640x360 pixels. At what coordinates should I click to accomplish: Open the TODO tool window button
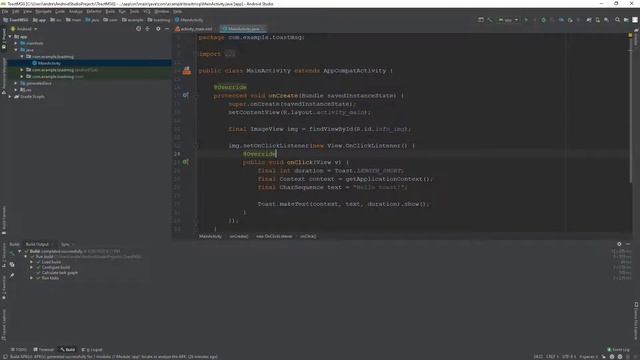[x=18, y=349]
